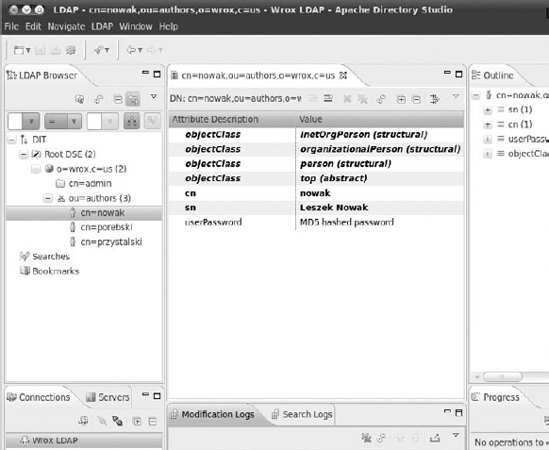The height and width of the screenshot is (450, 549).
Task: Switch to Modification Logs tab
Action: tap(213, 415)
